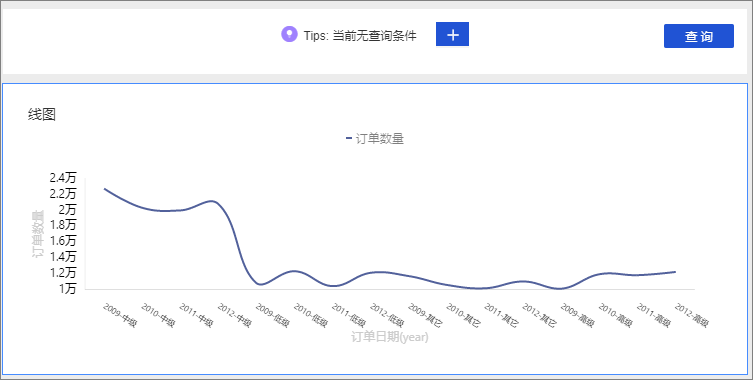Click the 1.8万 y-axis value

pyautogui.click(x=62, y=225)
